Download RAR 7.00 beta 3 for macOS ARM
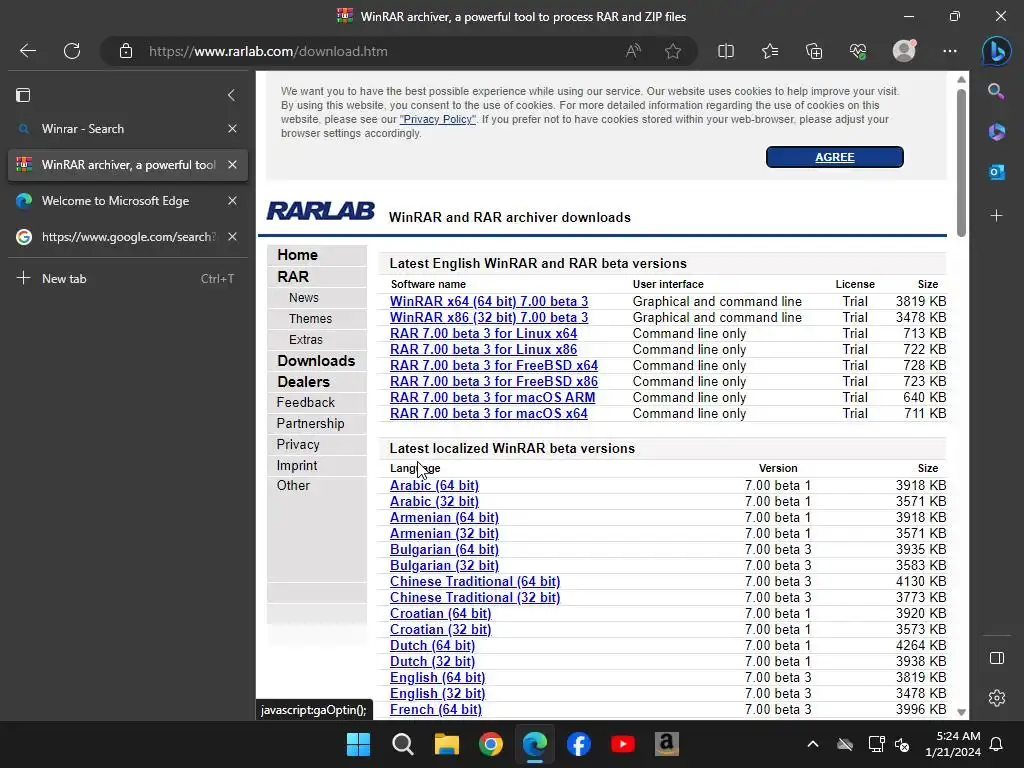 492,397
